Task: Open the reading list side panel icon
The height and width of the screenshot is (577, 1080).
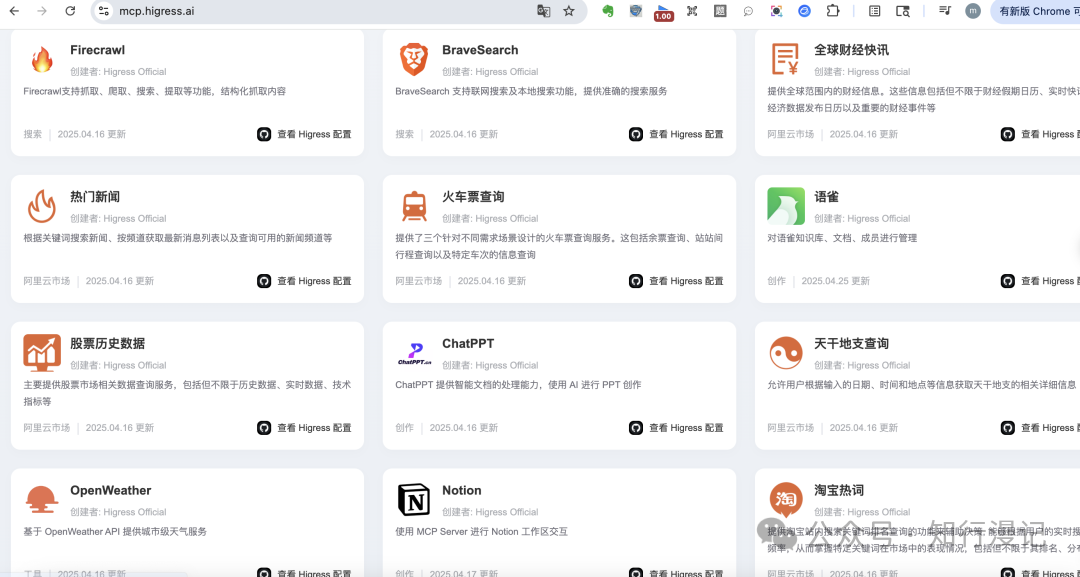Action: click(x=874, y=11)
